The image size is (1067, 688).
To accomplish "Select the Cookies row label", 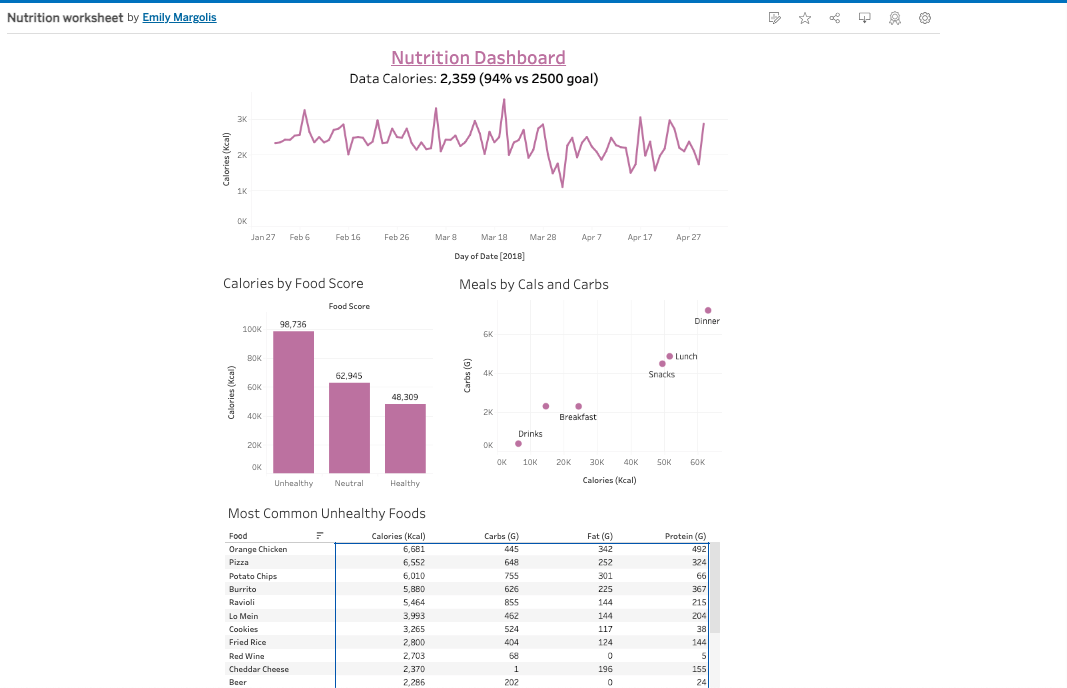I will [x=244, y=629].
